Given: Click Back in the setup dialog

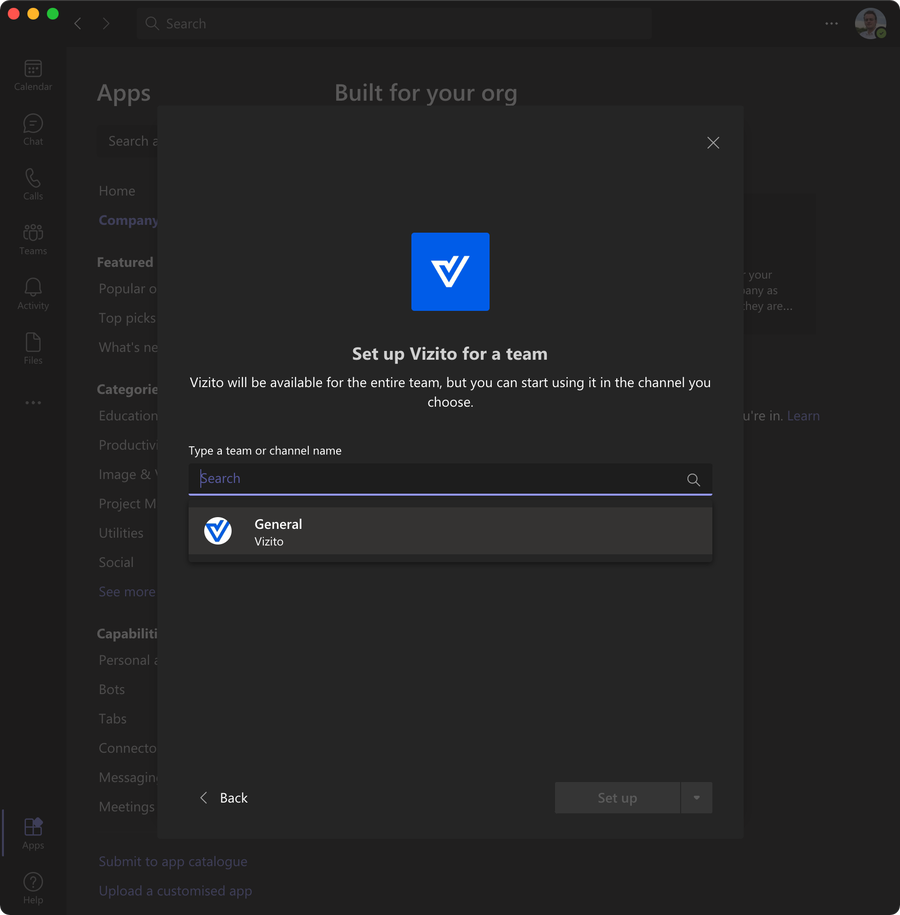Looking at the screenshot, I should tap(223, 798).
